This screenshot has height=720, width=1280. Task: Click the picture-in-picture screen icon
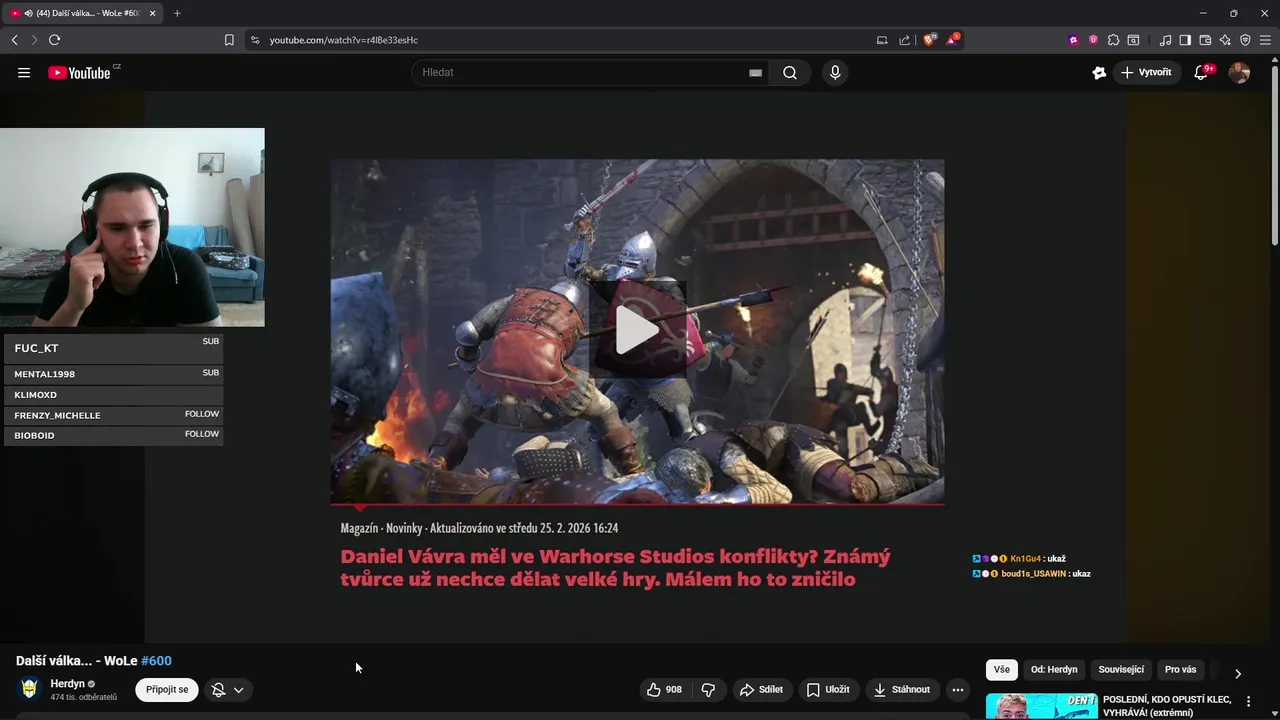[x=882, y=40]
